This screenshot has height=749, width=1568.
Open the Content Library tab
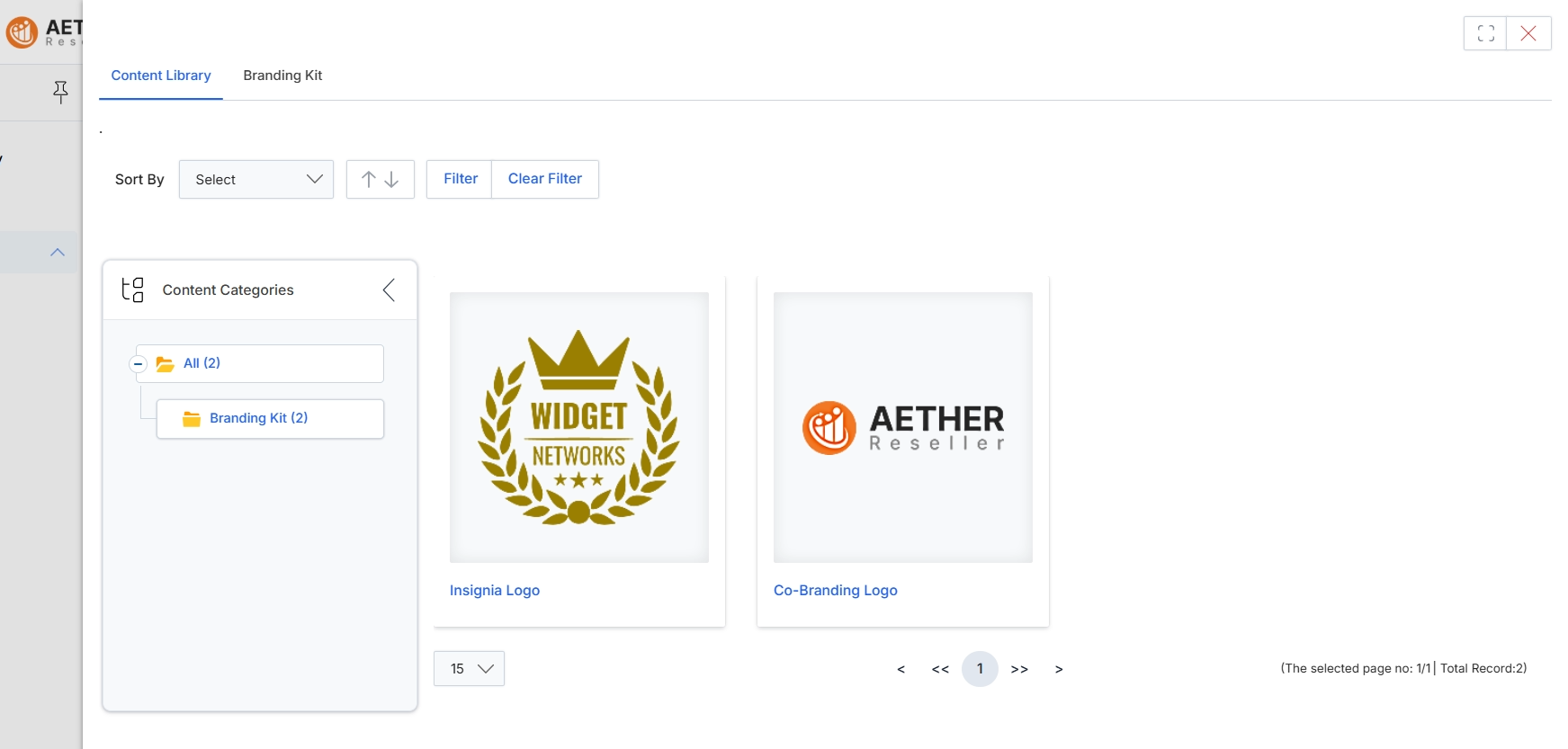click(x=161, y=76)
